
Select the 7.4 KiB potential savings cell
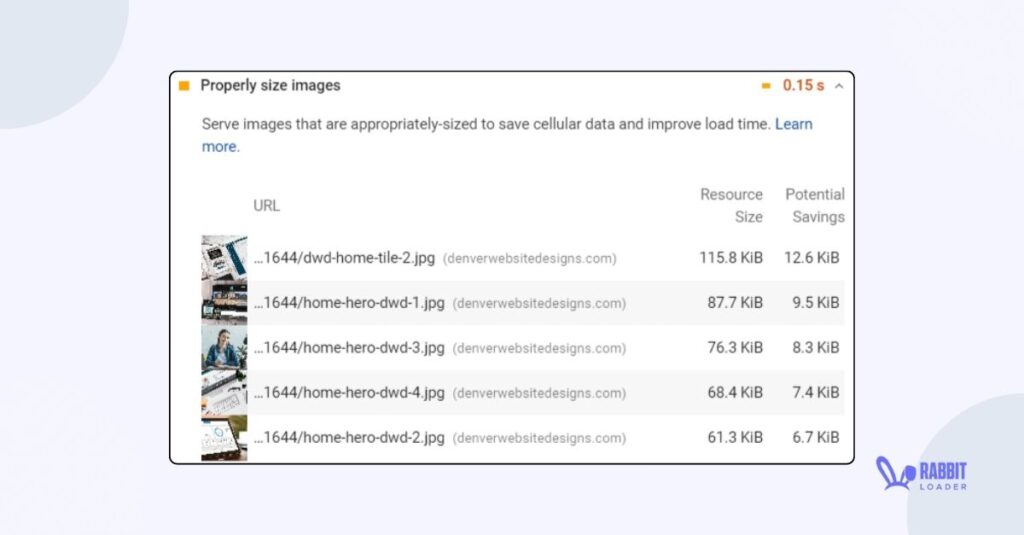coord(816,393)
